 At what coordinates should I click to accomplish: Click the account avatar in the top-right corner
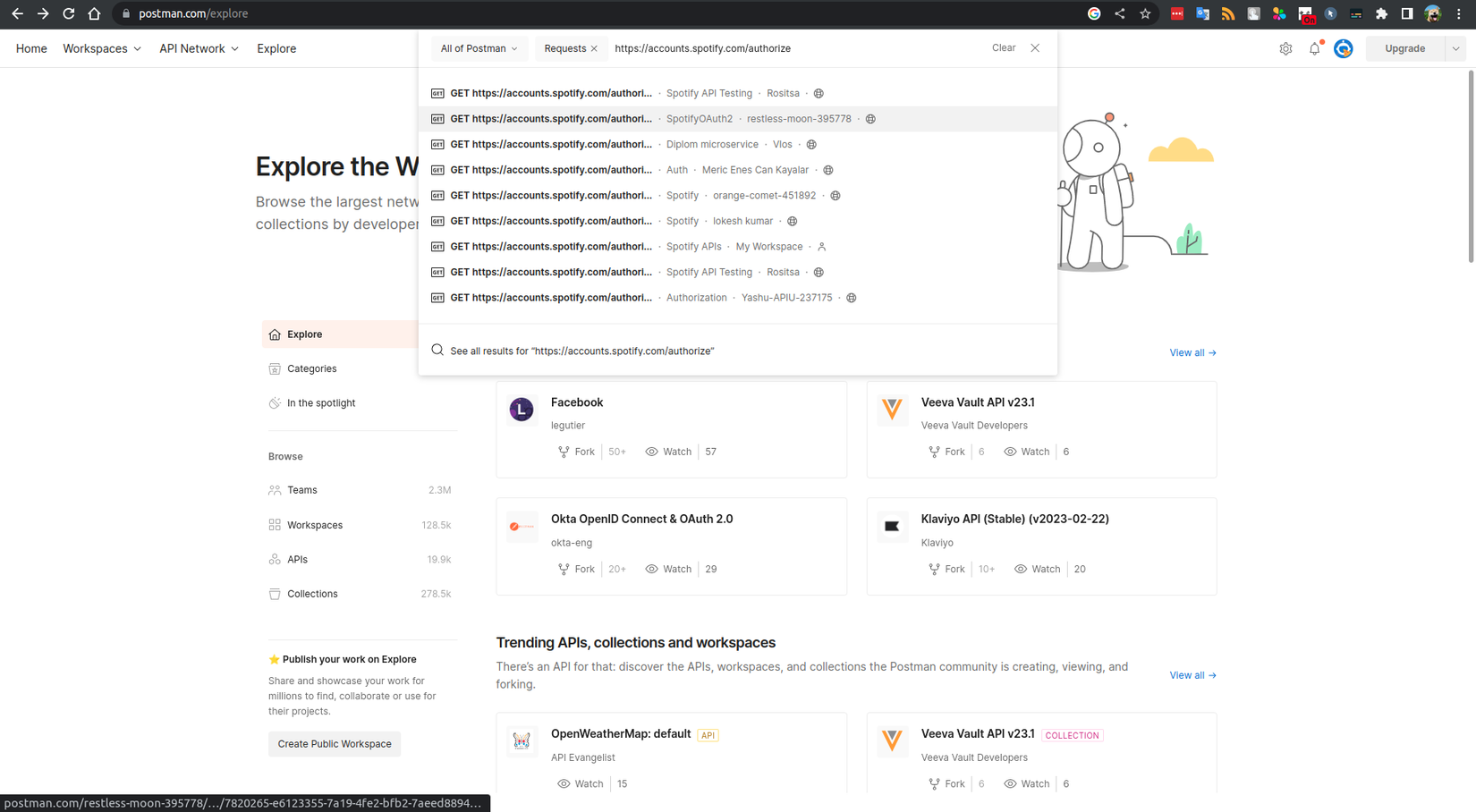[1432, 13]
